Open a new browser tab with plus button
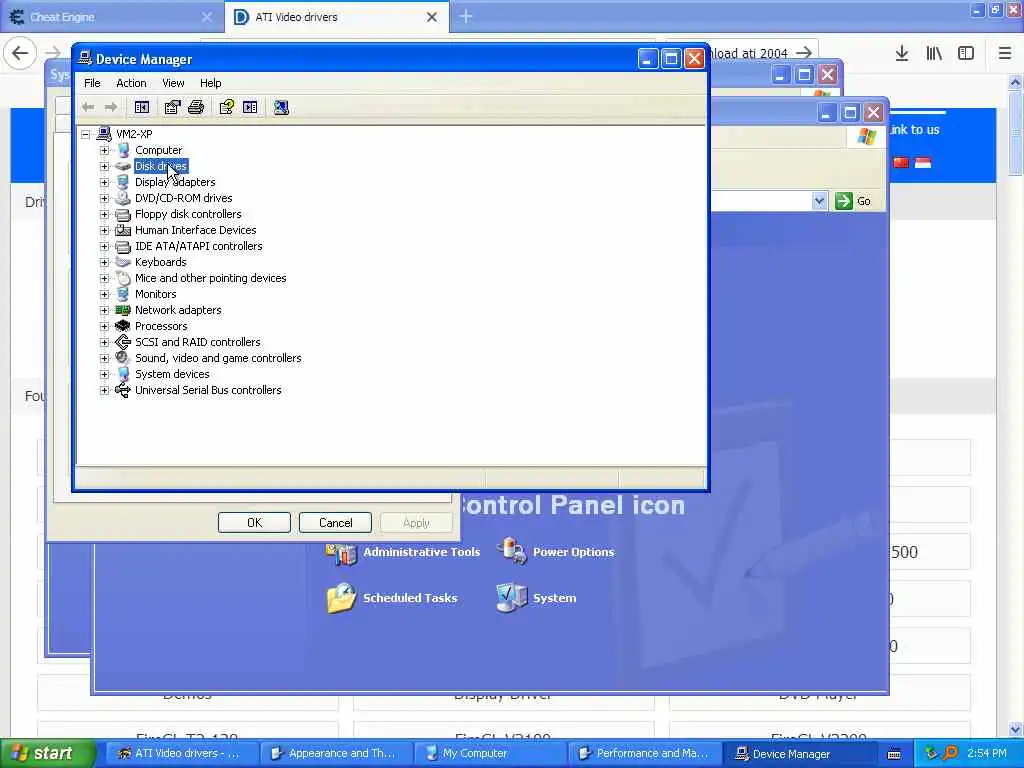The height and width of the screenshot is (768, 1024). tap(466, 16)
